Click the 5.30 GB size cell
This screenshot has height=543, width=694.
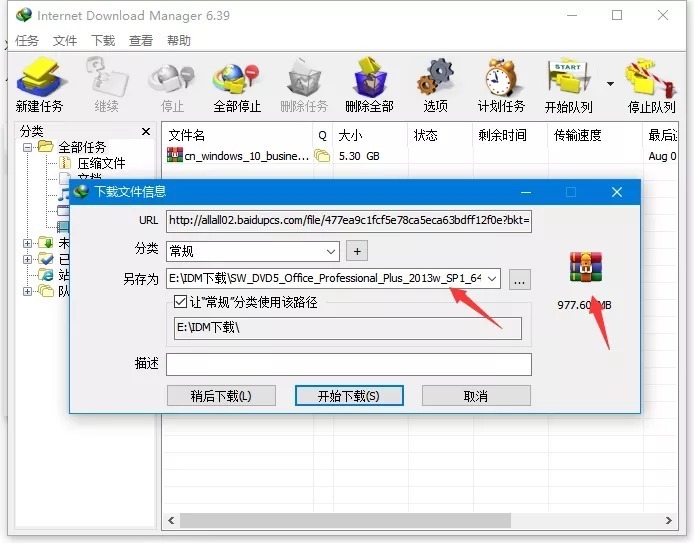(359, 156)
